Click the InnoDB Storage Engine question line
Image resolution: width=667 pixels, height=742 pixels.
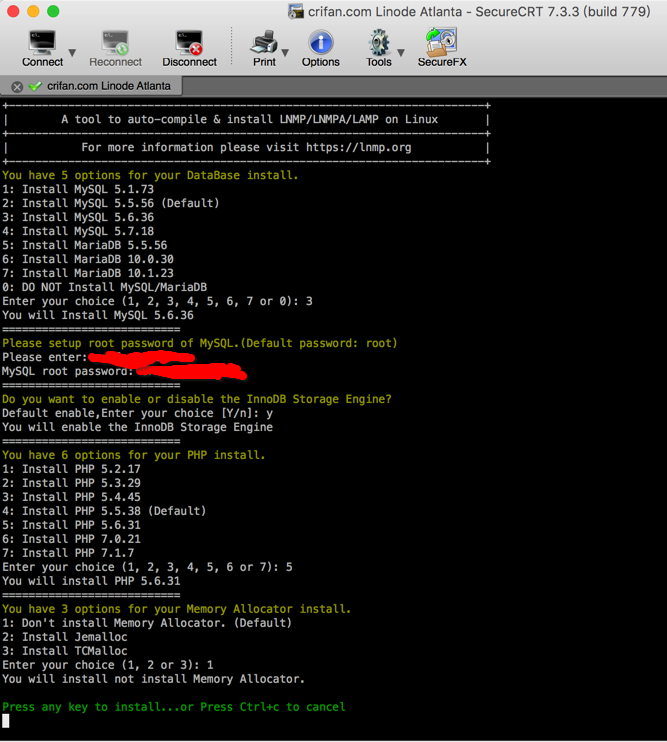click(x=197, y=399)
